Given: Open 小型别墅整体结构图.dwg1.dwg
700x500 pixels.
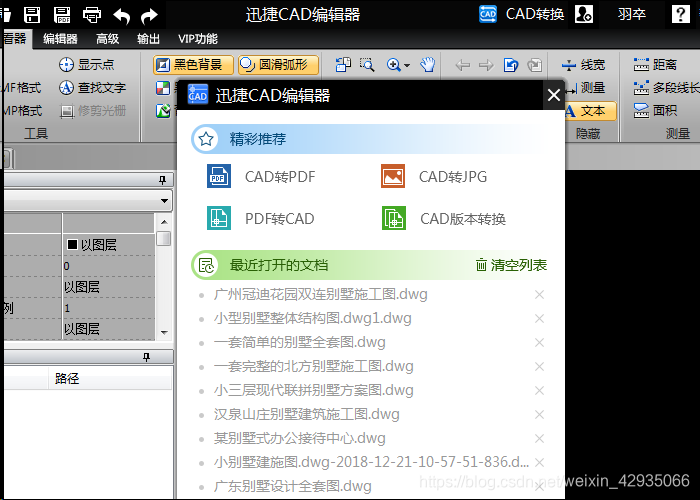Looking at the screenshot, I should coord(312,318).
